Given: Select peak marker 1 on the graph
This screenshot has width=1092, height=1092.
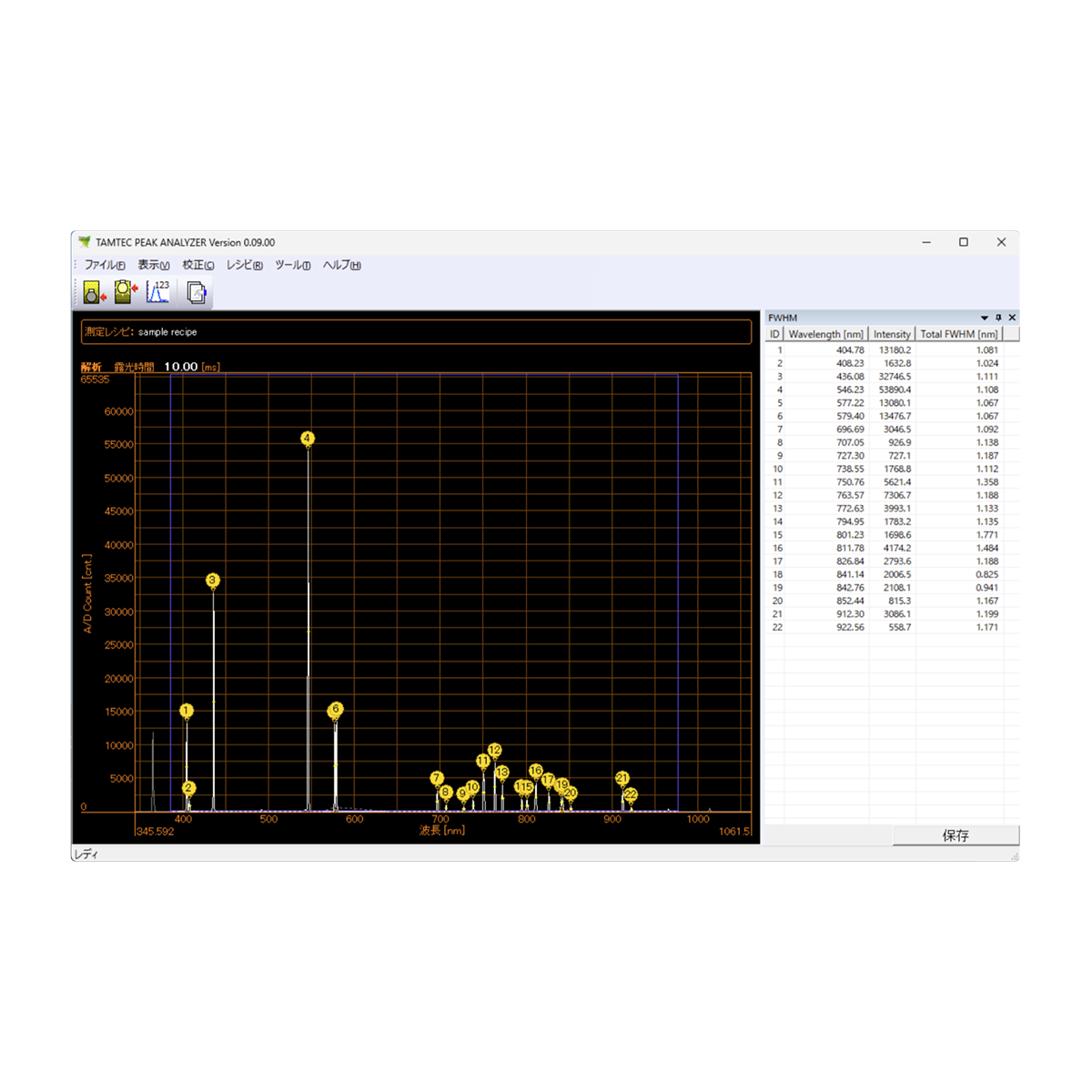Looking at the screenshot, I should (x=187, y=711).
